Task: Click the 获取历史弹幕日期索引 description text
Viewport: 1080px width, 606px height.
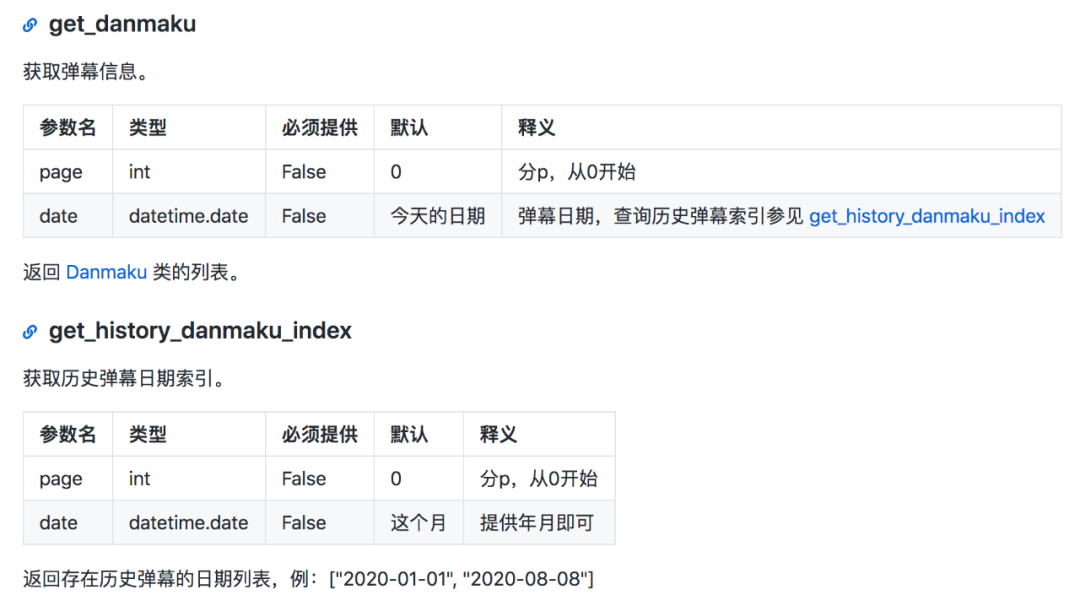Action: click(123, 378)
